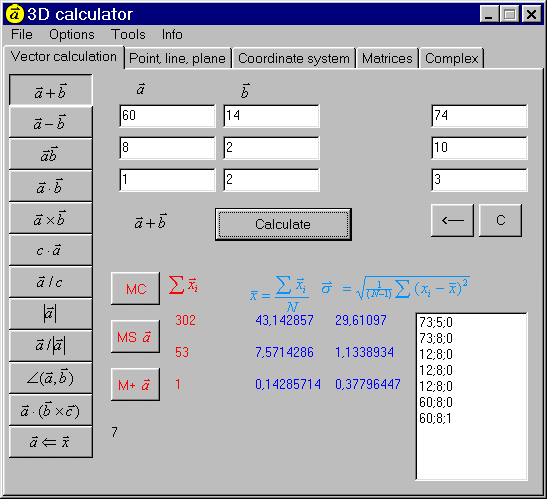Copy result x into vector a

click(x=51, y=442)
